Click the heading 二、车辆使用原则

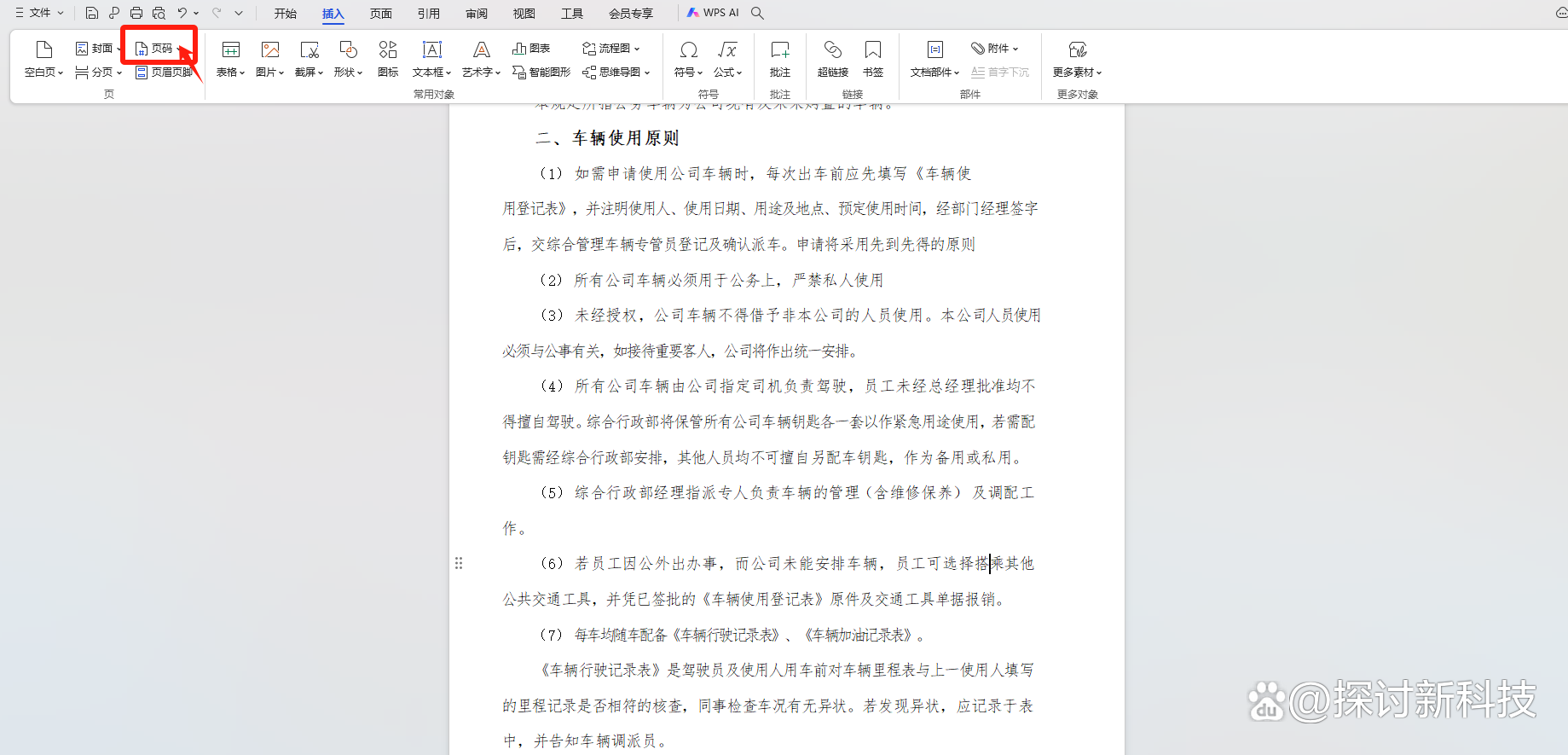click(607, 138)
